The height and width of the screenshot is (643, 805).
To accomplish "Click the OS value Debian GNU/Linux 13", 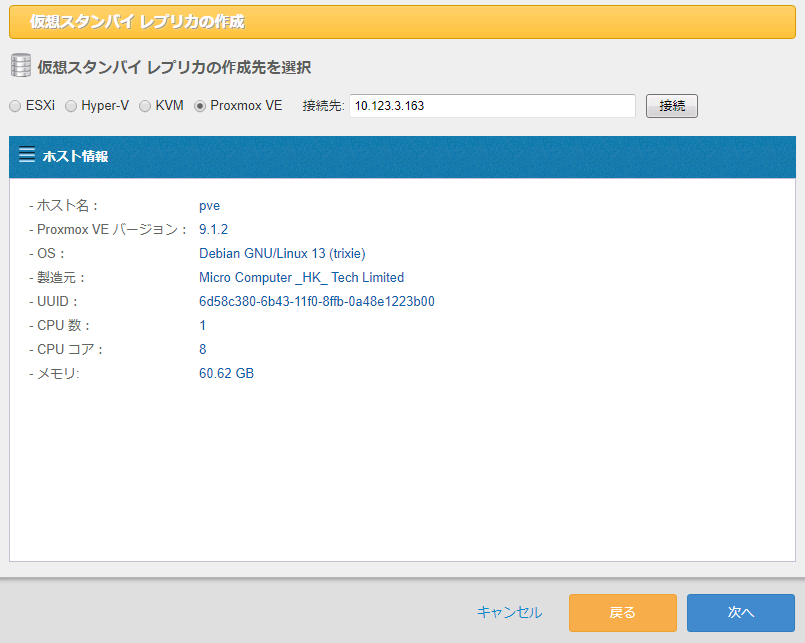I will [282, 254].
